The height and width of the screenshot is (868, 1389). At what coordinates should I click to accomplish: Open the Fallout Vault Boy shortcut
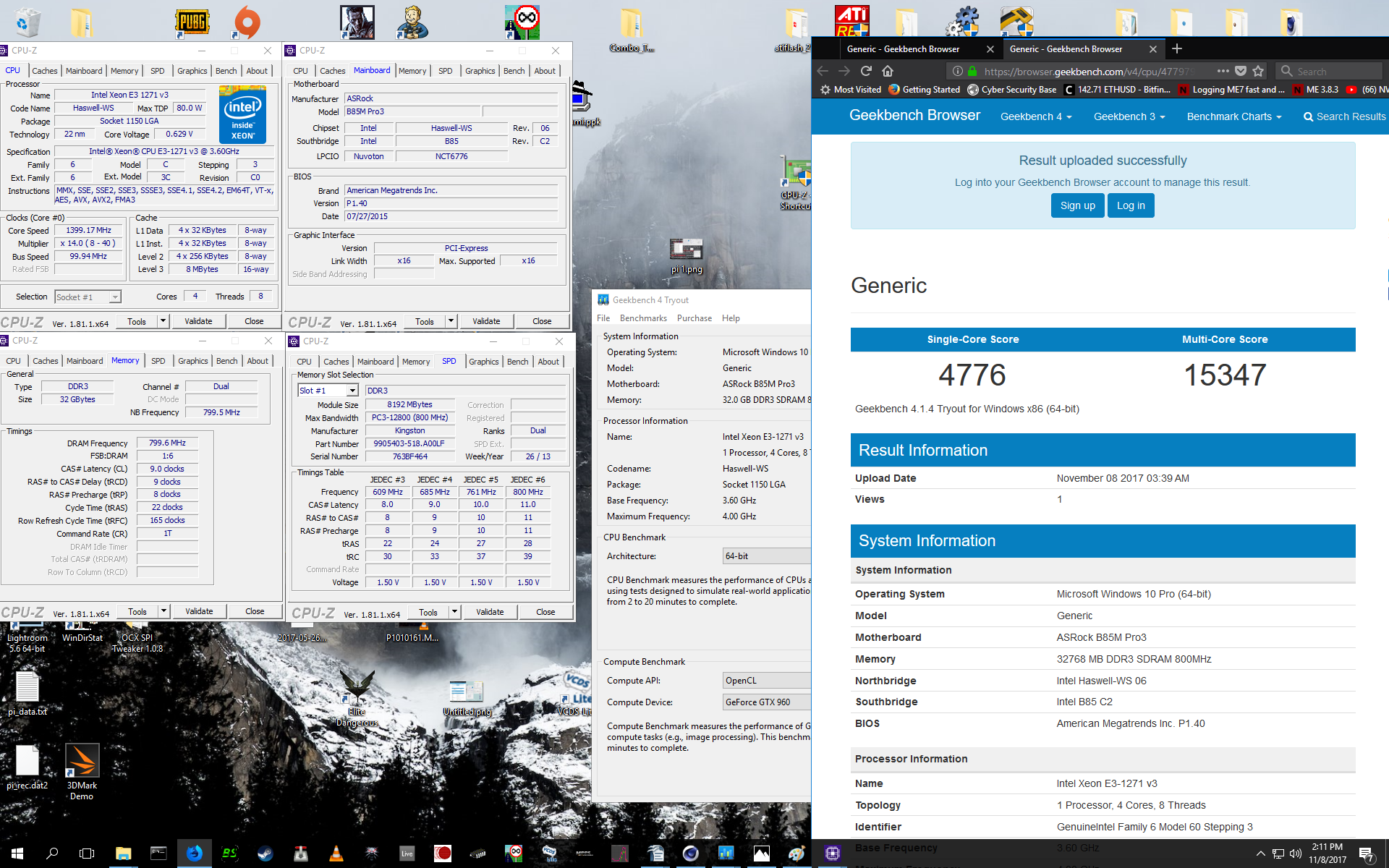pyautogui.click(x=412, y=22)
